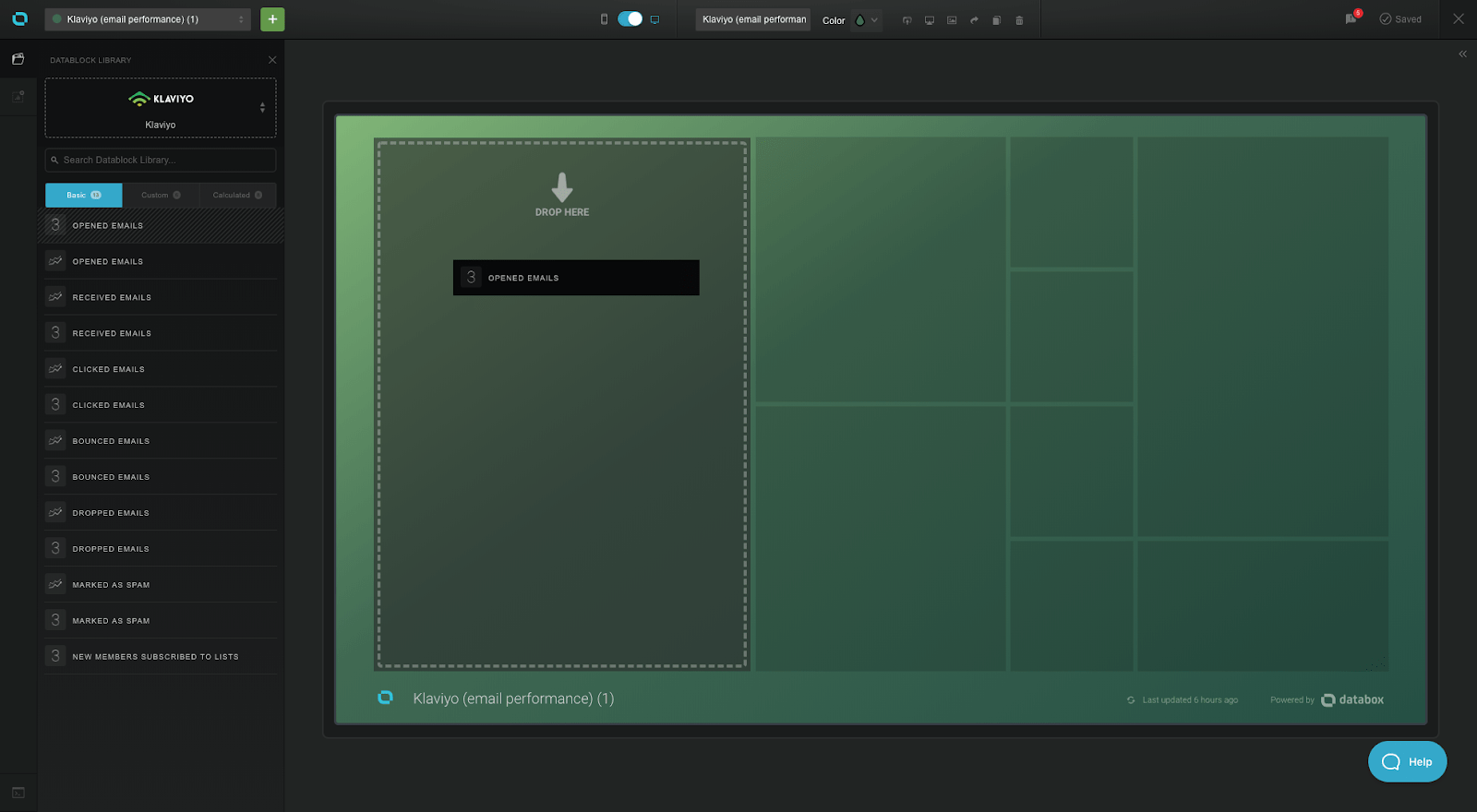
Task: Click the trash delete icon in toolbar
Action: [1019, 20]
